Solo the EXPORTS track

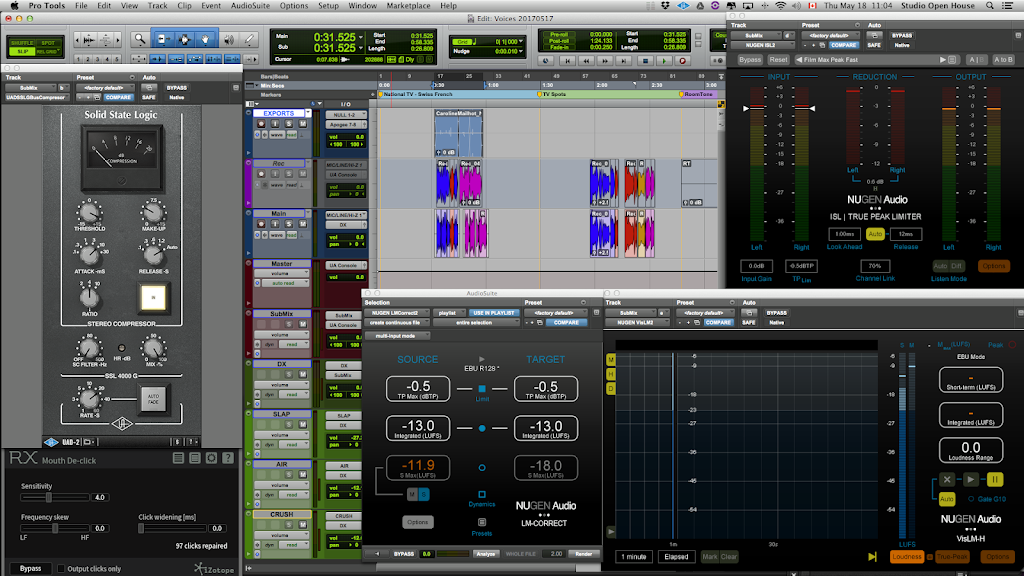click(x=288, y=124)
